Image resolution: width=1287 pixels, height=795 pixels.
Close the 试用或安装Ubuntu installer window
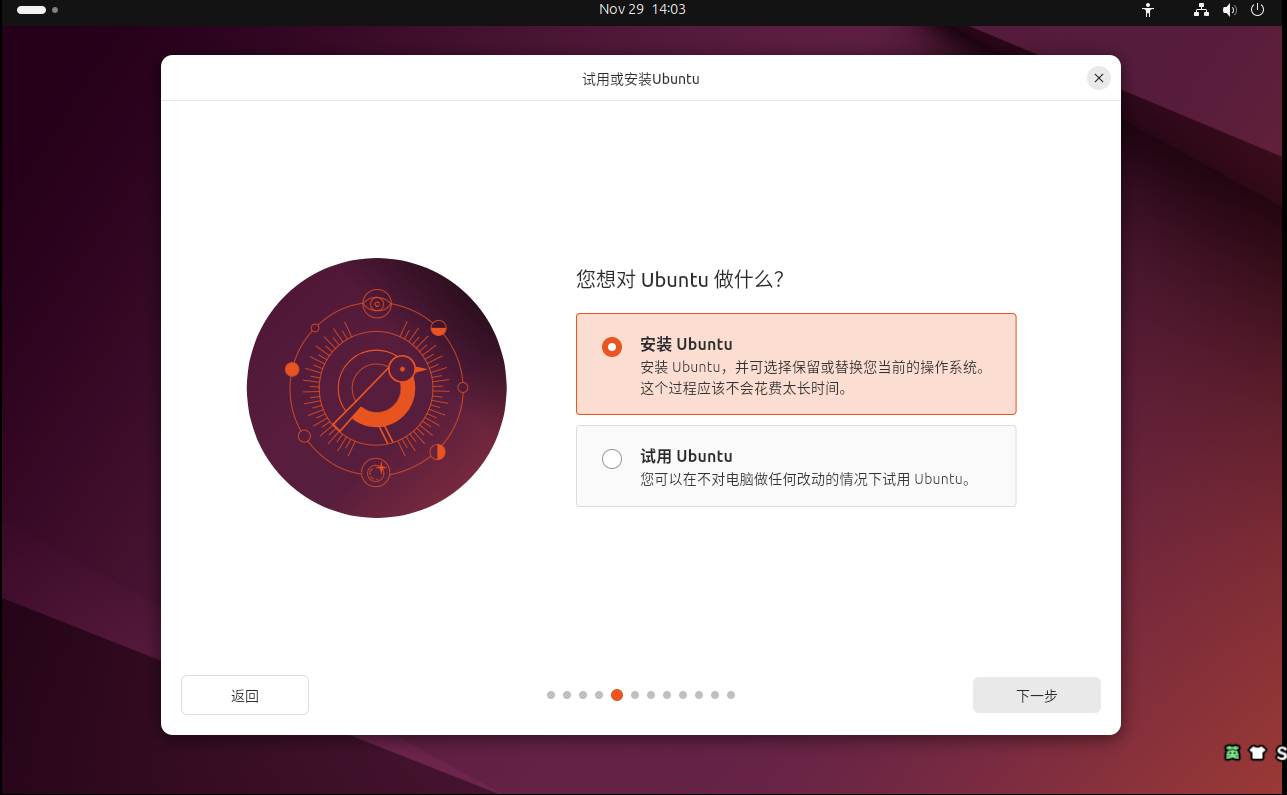(x=1099, y=78)
